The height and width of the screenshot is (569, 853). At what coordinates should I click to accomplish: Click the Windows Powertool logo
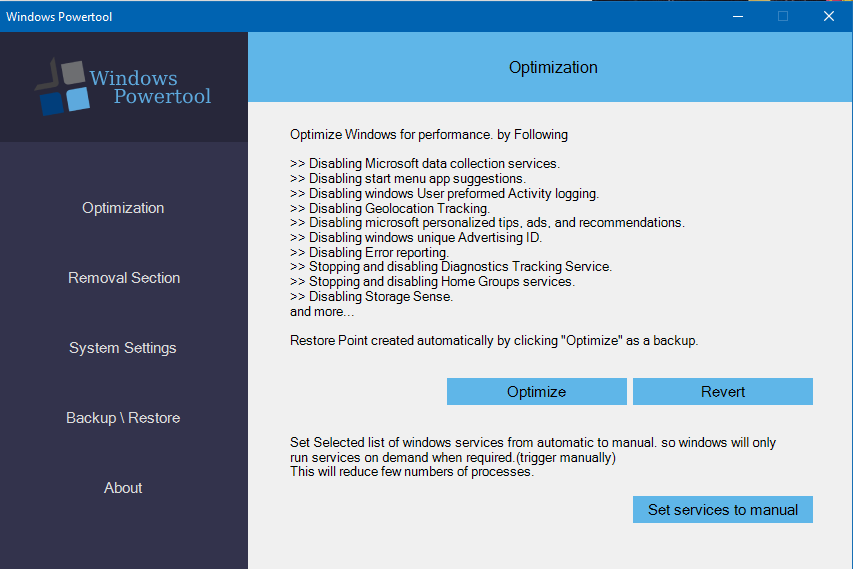point(123,87)
